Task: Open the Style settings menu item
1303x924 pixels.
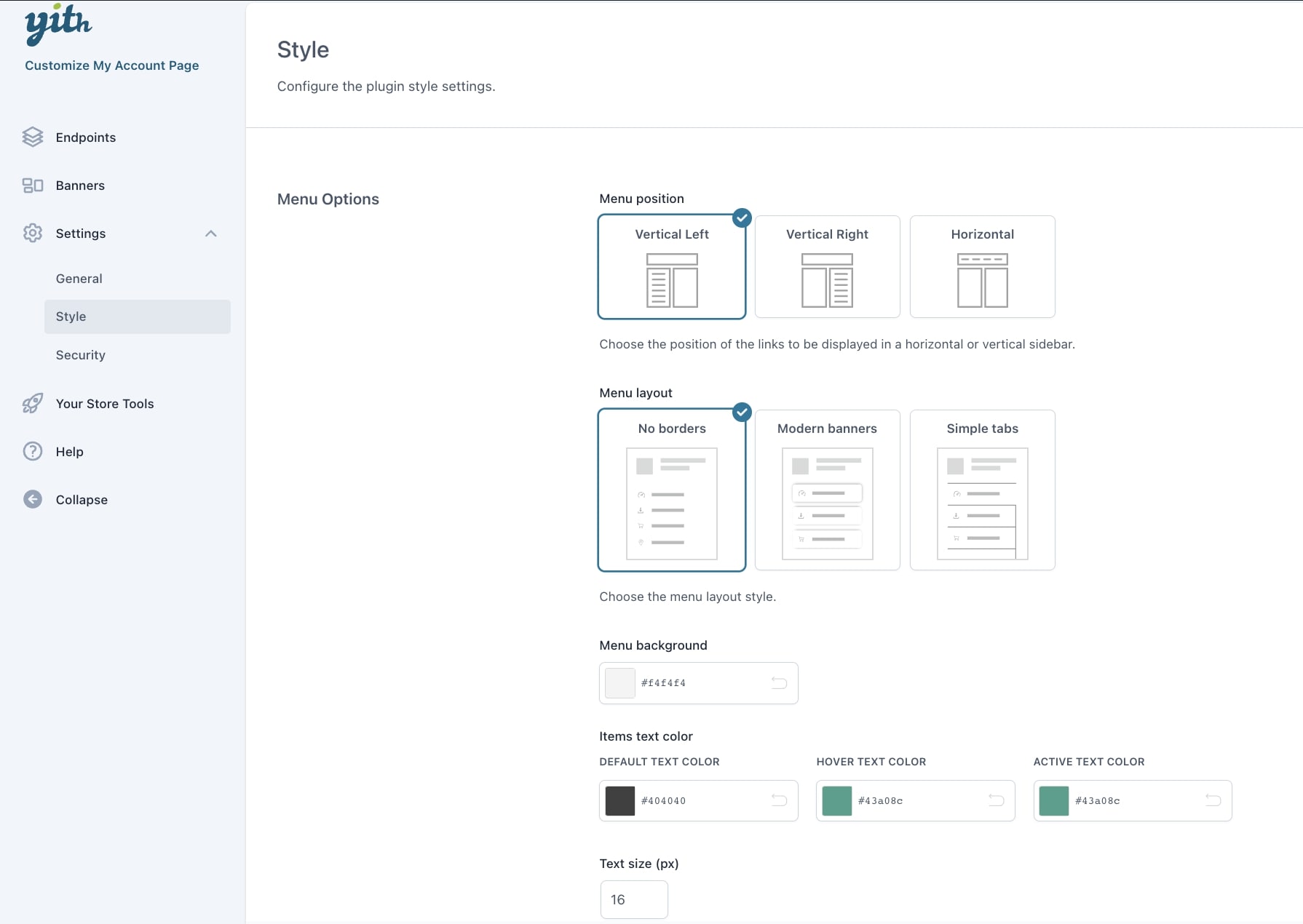Action: coord(71,316)
